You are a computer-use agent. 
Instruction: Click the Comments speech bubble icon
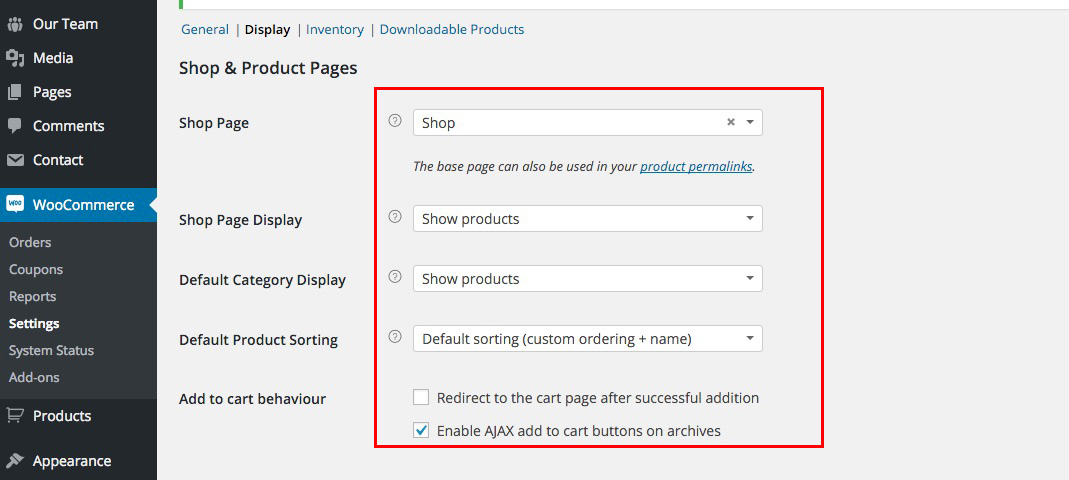click(x=15, y=126)
